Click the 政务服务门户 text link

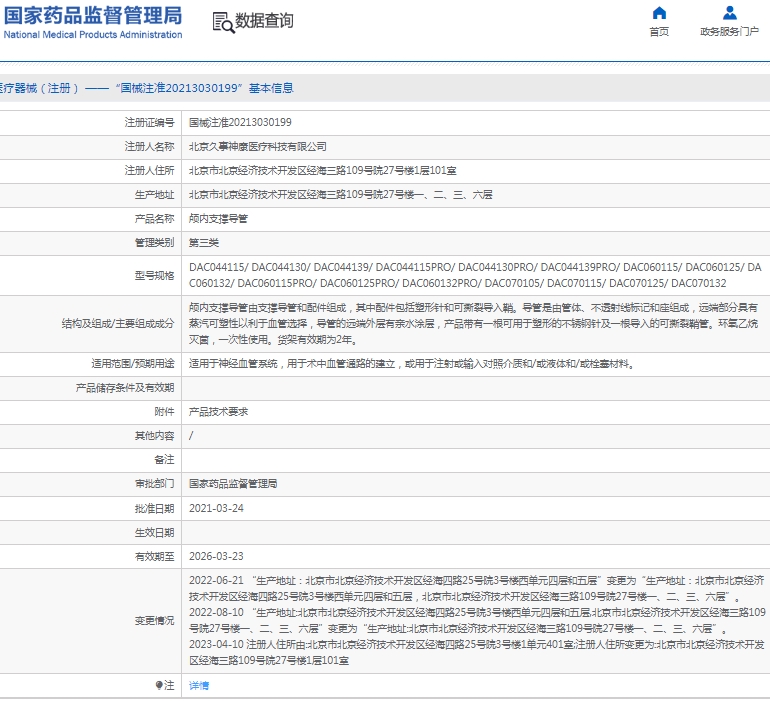point(729,32)
